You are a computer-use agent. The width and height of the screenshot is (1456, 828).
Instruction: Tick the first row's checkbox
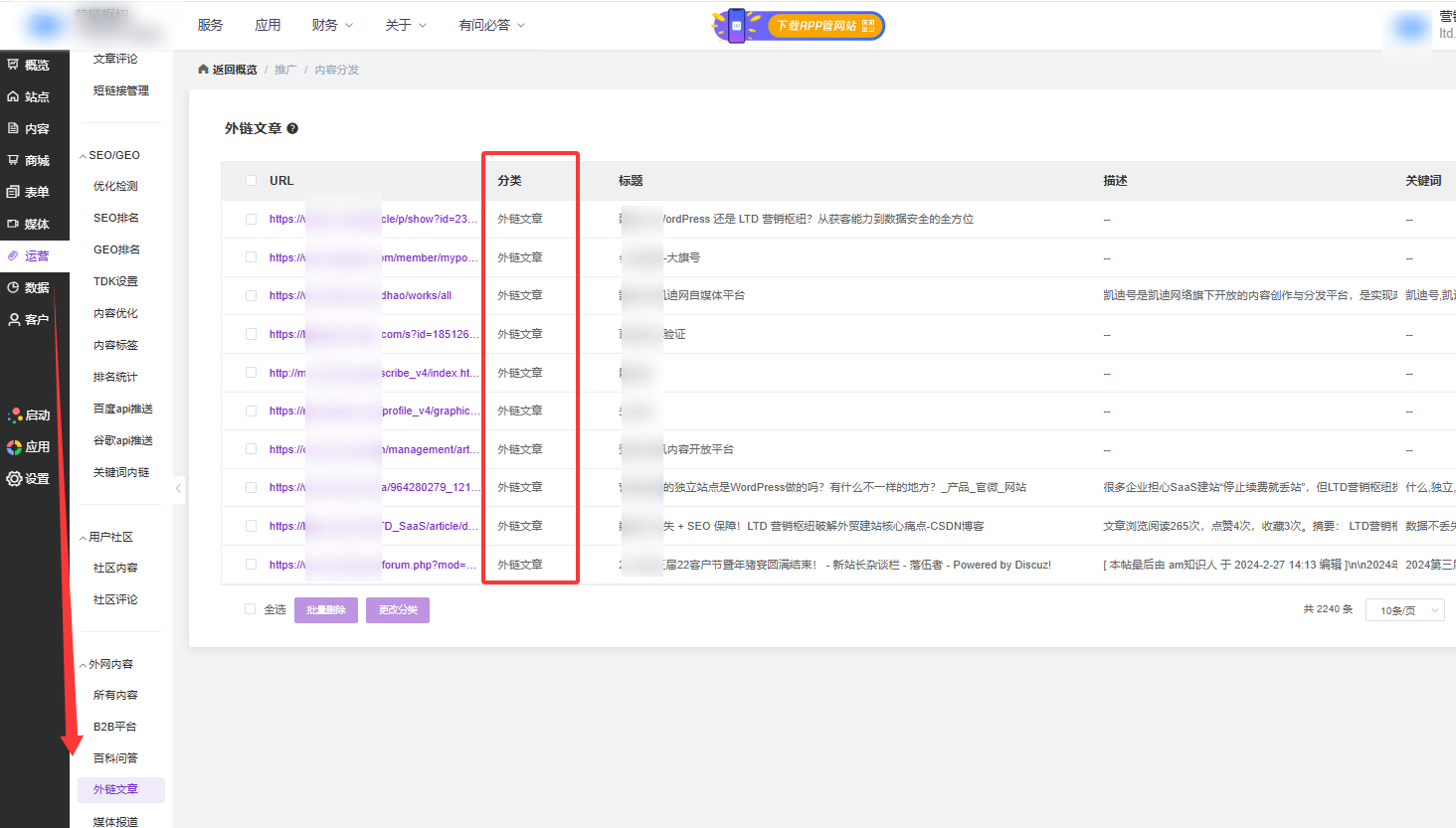click(251, 220)
